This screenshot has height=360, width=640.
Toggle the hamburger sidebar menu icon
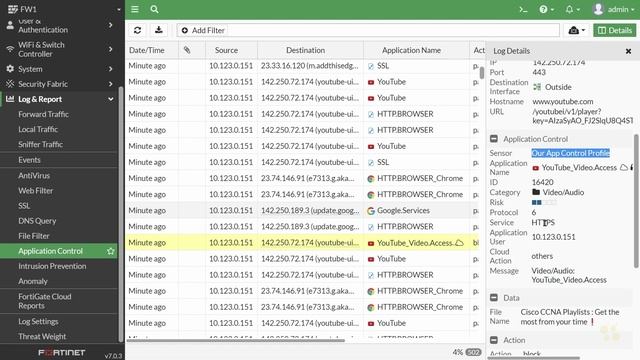click(135, 9)
